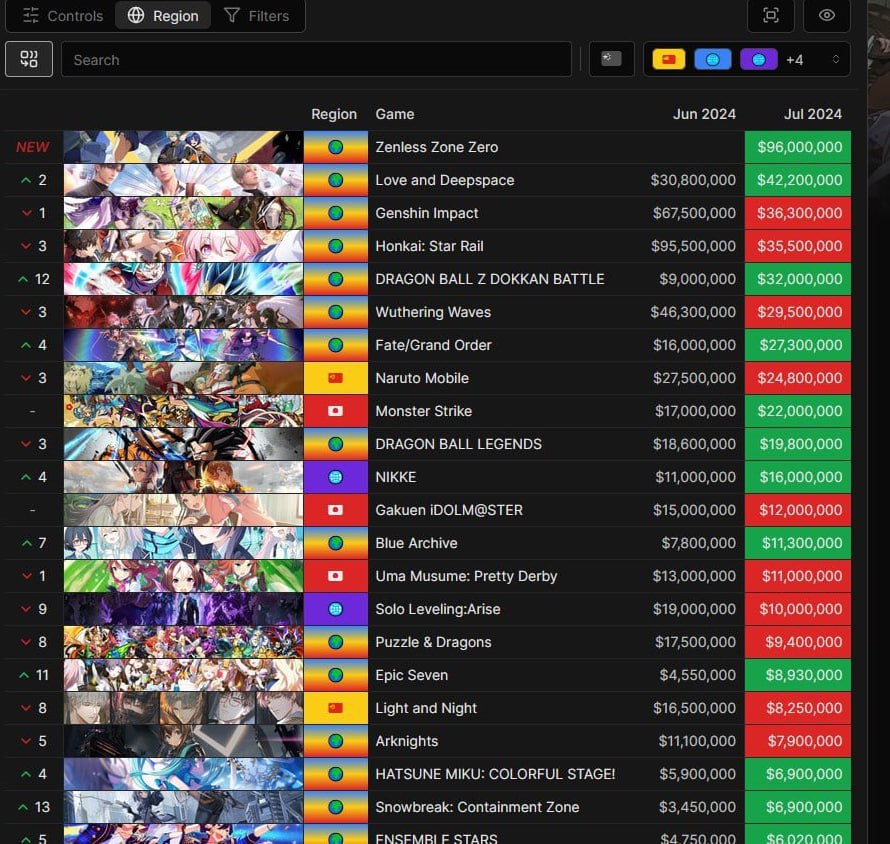Viewport: 890px width, 844px height.
Task: Click the $96,000,000 Jul 2024 revenue cell
Action: [x=797, y=147]
